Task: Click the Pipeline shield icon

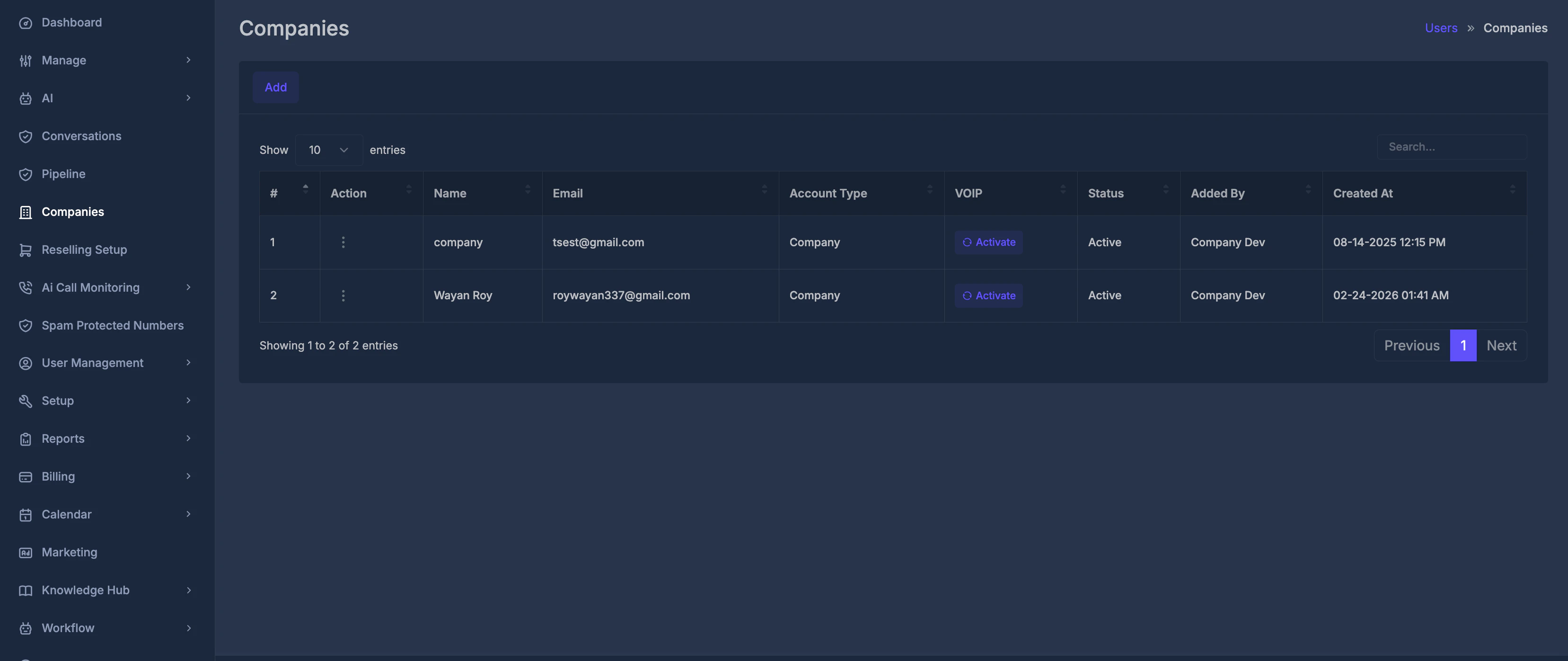Action: click(x=25, y=174)
